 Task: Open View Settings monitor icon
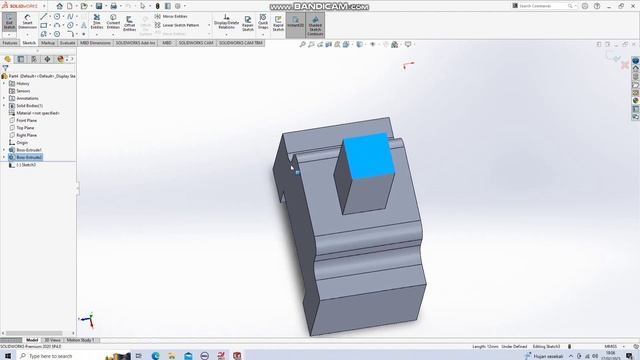(x=408, y=44)
